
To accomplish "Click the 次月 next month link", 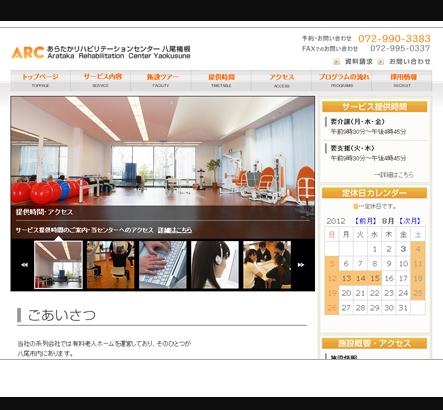I will [410, 221].
